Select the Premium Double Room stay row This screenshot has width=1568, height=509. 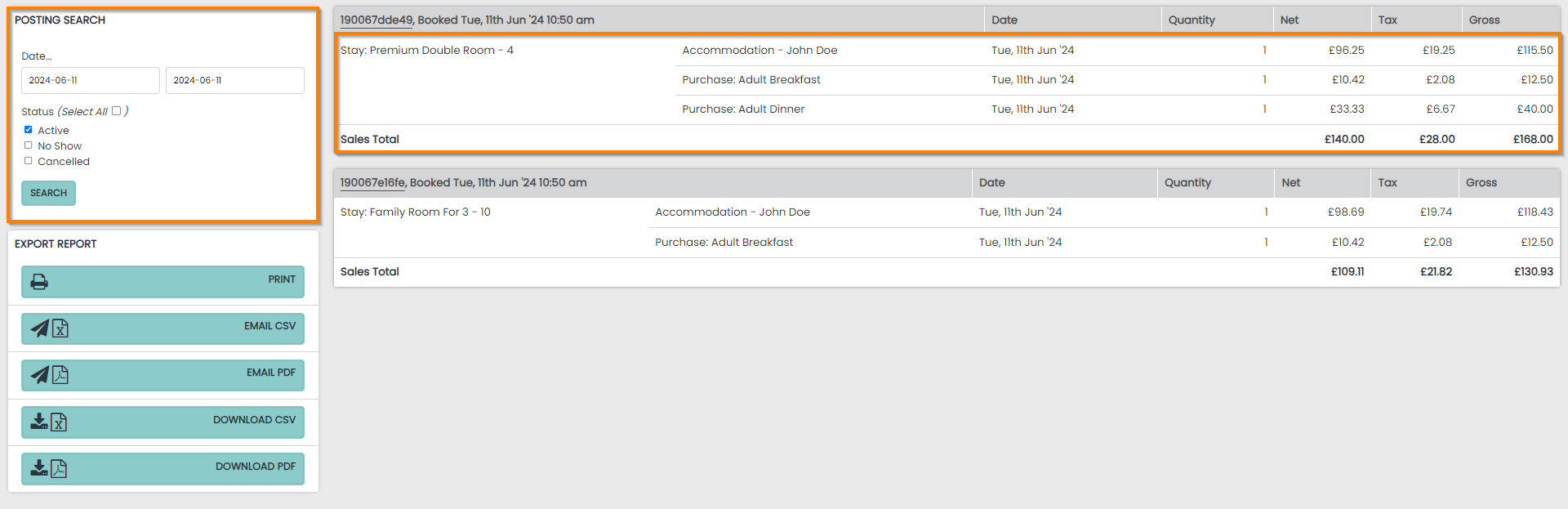click(427, 50)
